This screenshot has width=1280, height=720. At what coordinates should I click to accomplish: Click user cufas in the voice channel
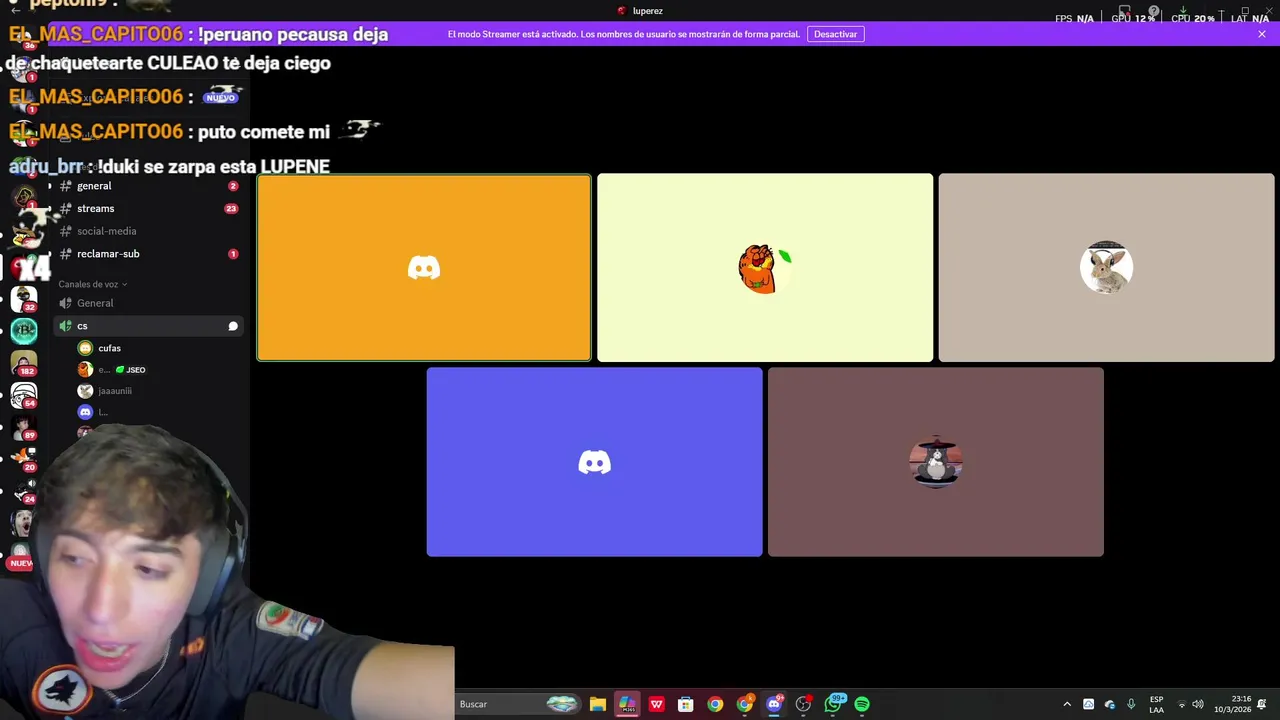pyautogui.click(x=110, y=348)
